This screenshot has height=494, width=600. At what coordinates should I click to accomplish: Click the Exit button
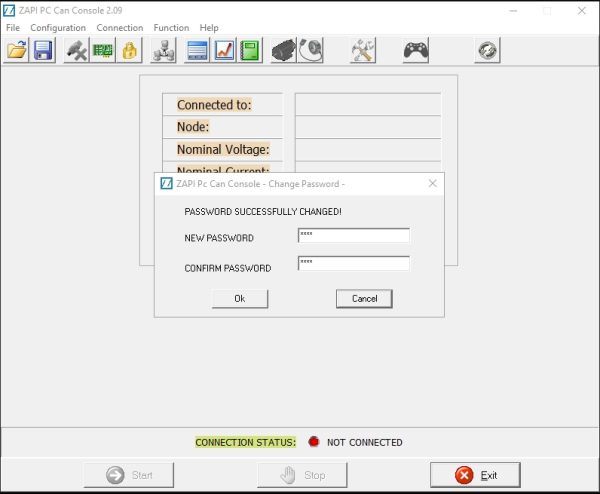coord(475,475)
